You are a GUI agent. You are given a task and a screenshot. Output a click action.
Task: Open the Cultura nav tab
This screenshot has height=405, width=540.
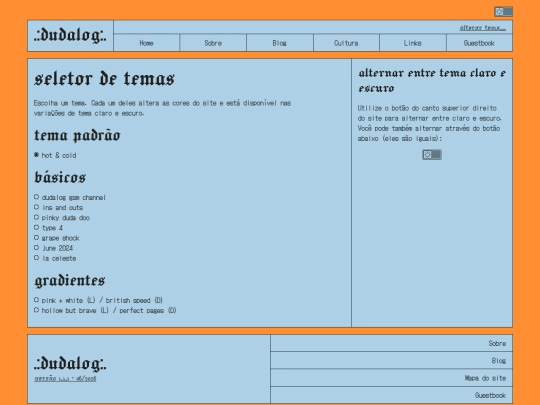click(x=346, y=43)
